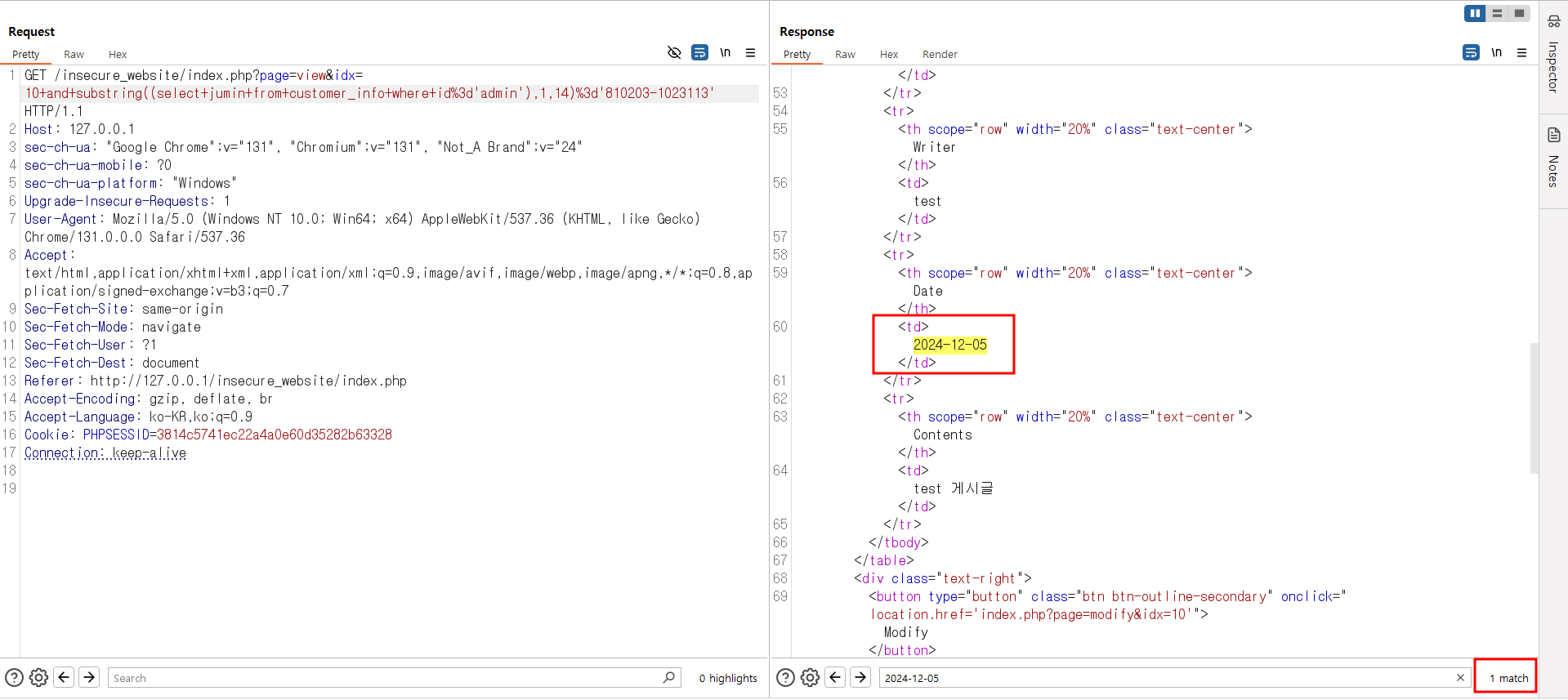Open the Response Raw tab
This screenshot has width=1568, height=700.
pyautogui.click(x=845, y=54)
